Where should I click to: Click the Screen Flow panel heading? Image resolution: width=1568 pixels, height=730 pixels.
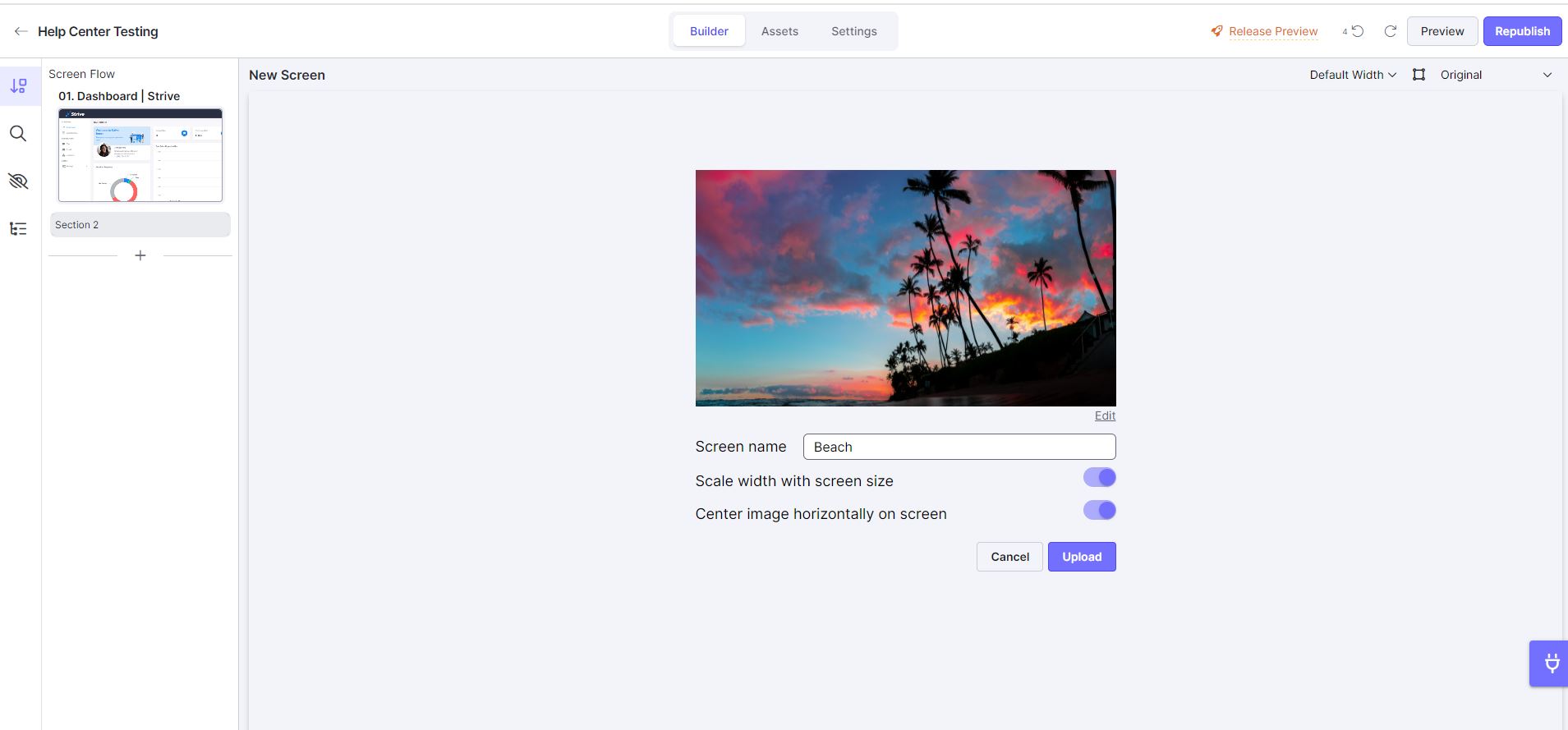point(81,74)
